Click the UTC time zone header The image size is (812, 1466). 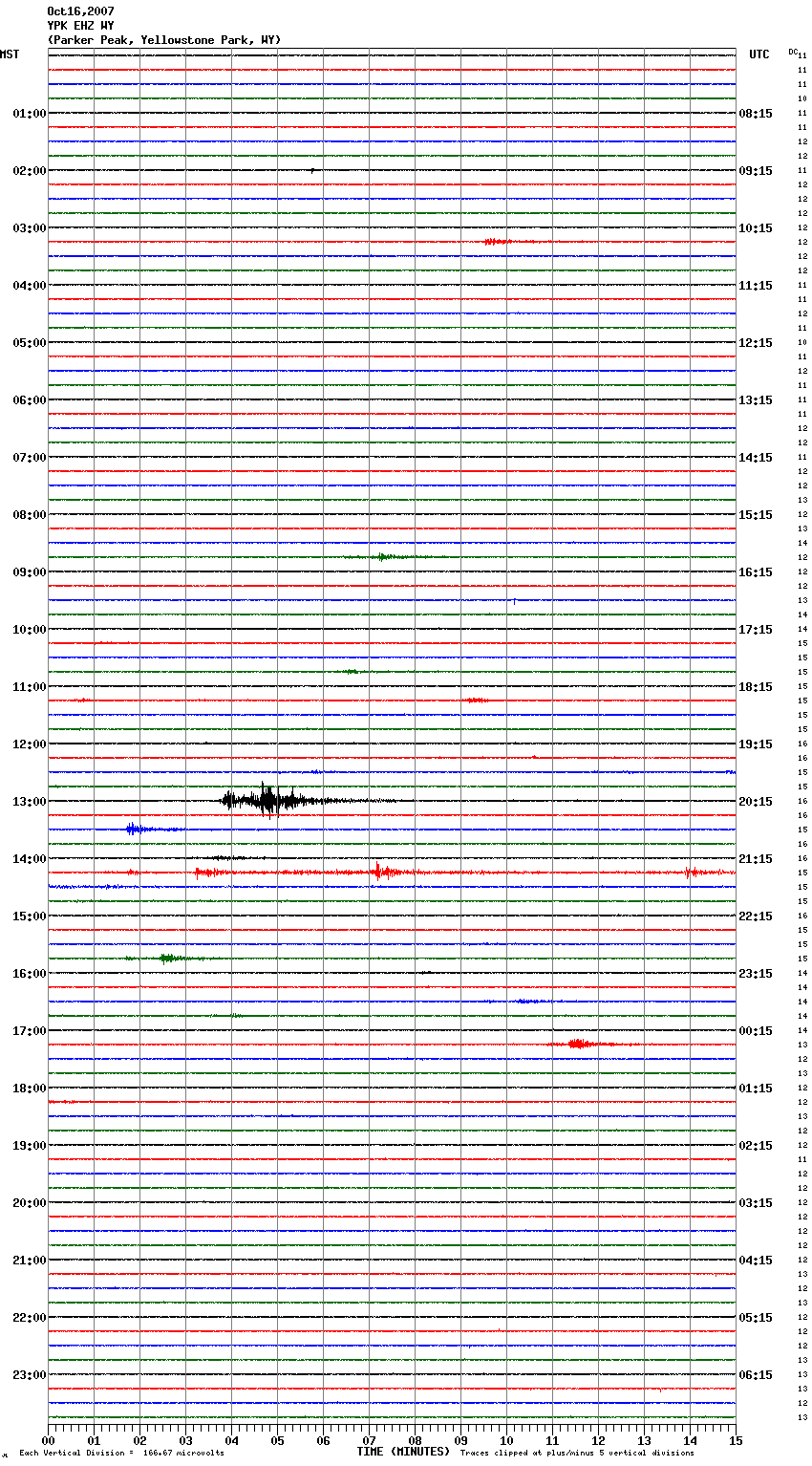(759, 54)
